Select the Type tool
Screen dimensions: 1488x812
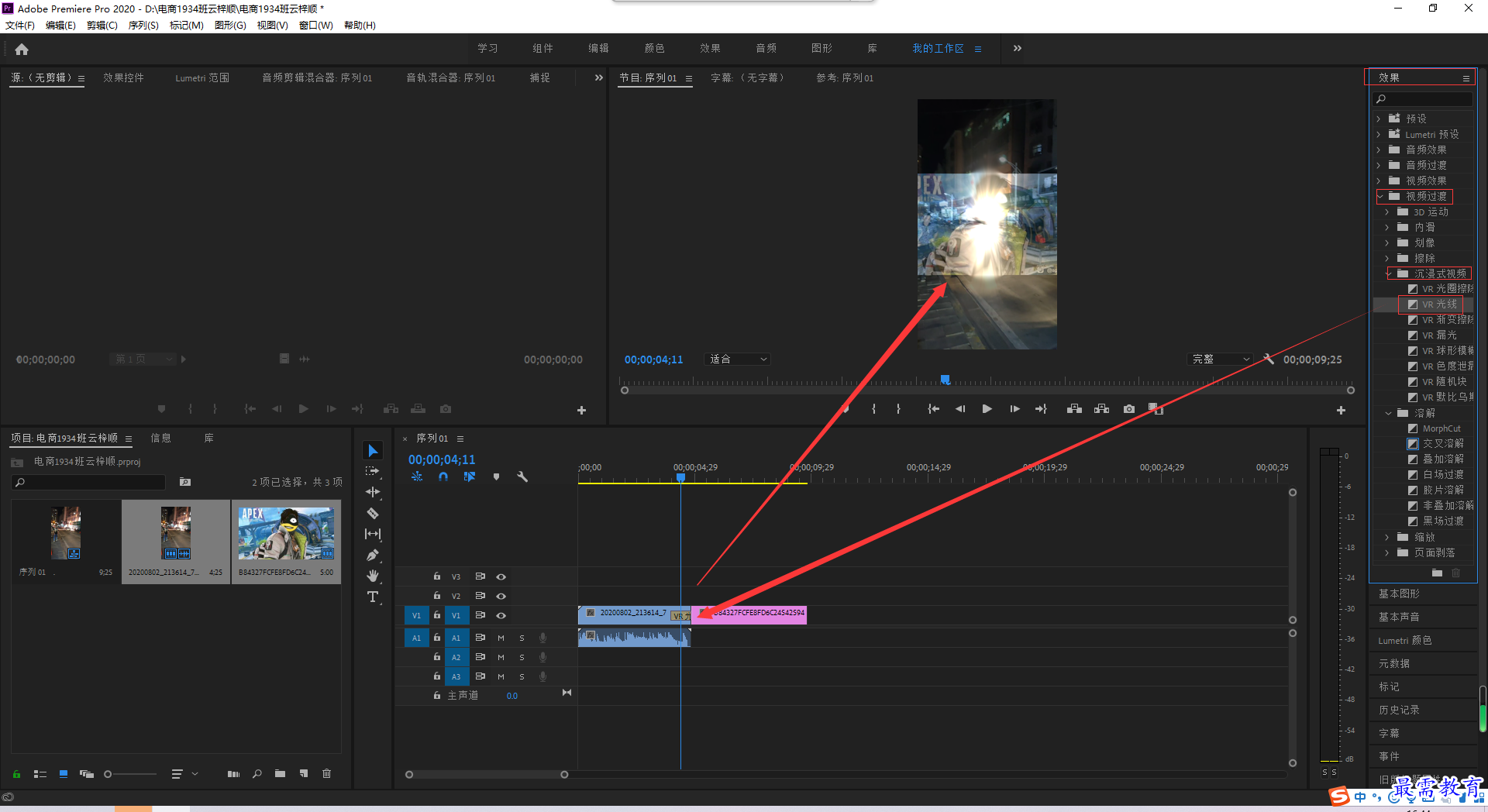(373, 597)
